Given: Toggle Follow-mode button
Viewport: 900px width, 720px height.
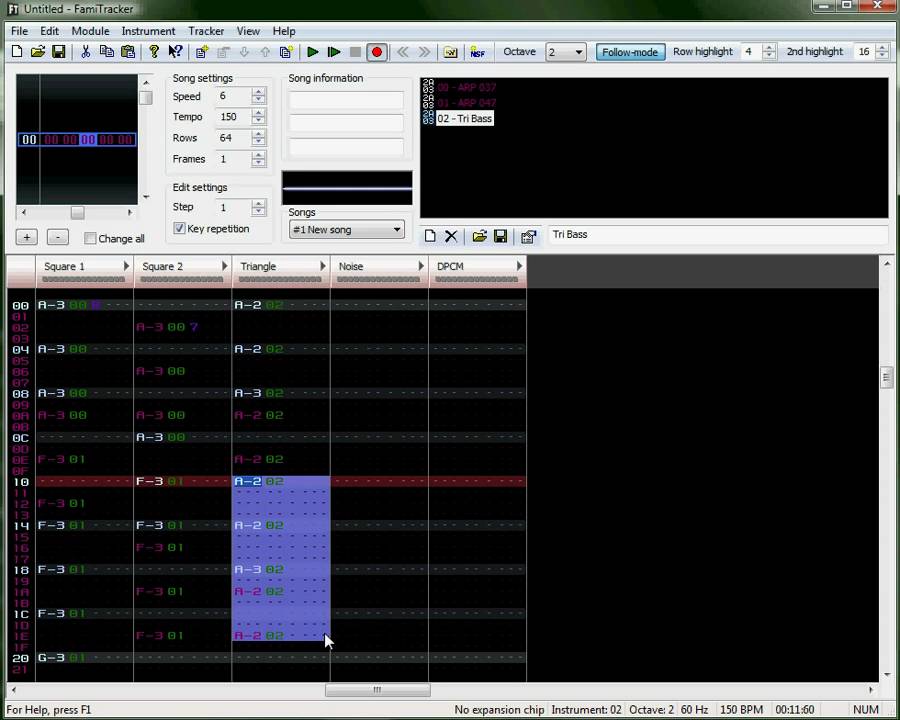Looking at the screenshot, I should coord(630,52).
